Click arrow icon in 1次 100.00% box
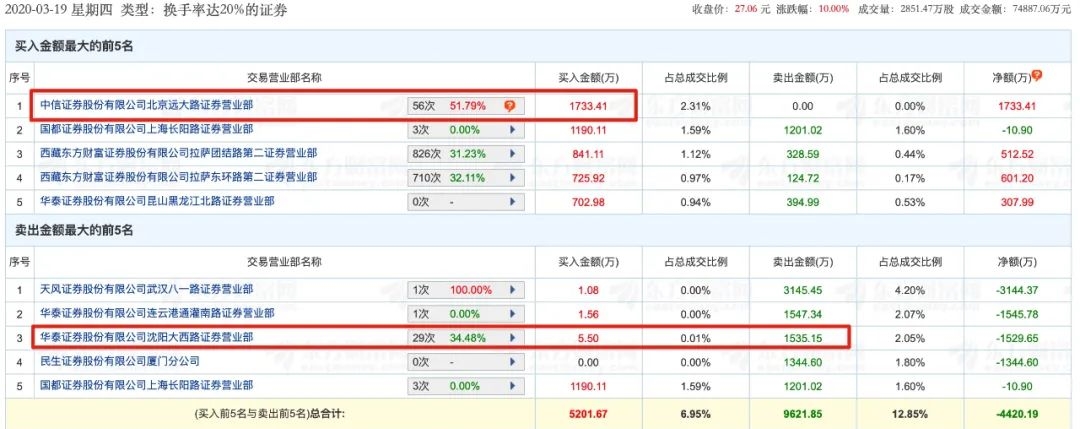 [512, 290]
